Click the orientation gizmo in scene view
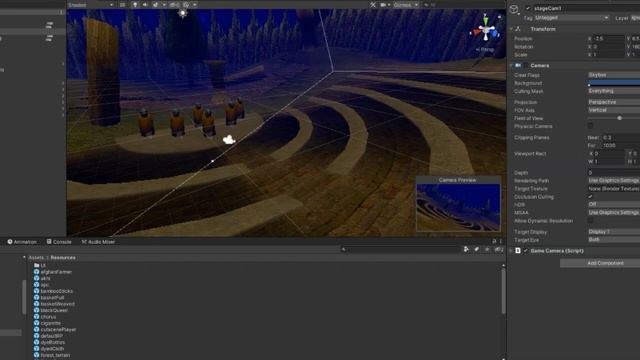This screenshot has height=360, width=640. [x=486, y=30]
